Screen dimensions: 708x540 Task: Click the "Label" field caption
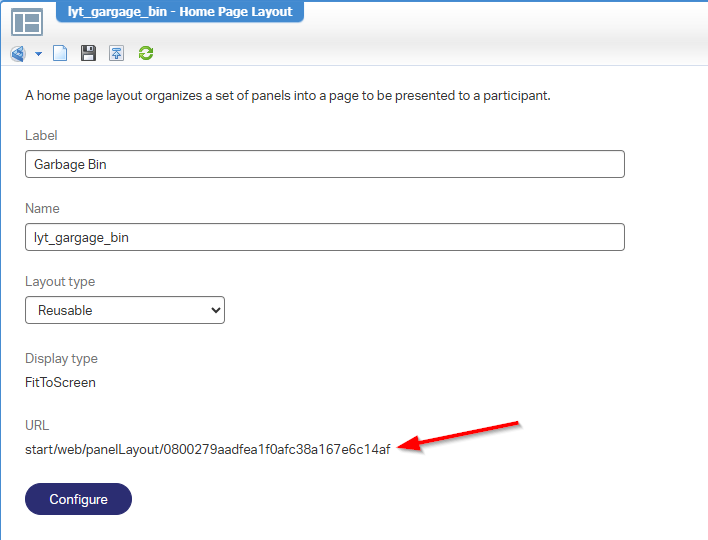pyautogui.click(x=41, y=135)
